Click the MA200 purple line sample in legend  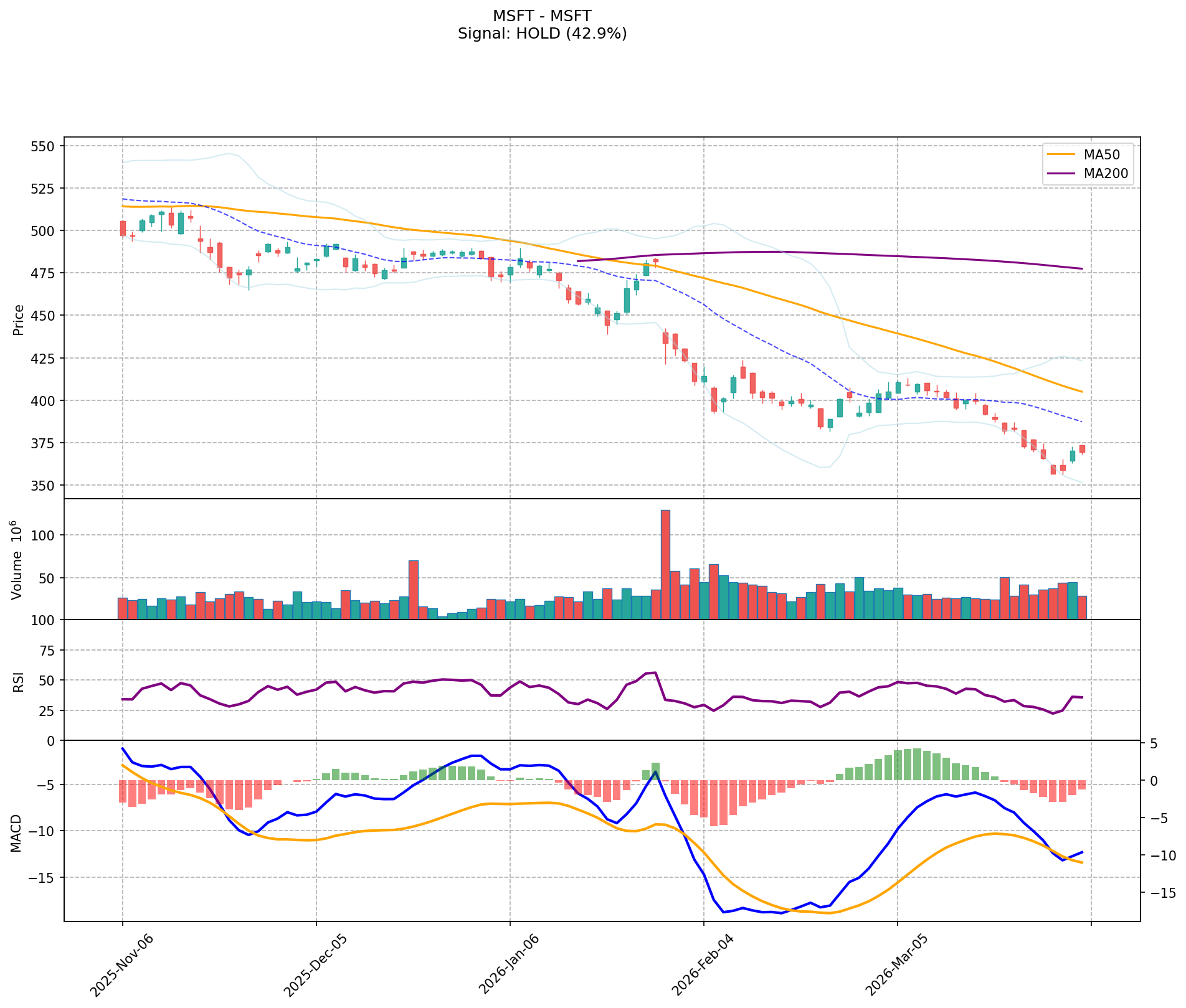click(x=1061, y=174)
